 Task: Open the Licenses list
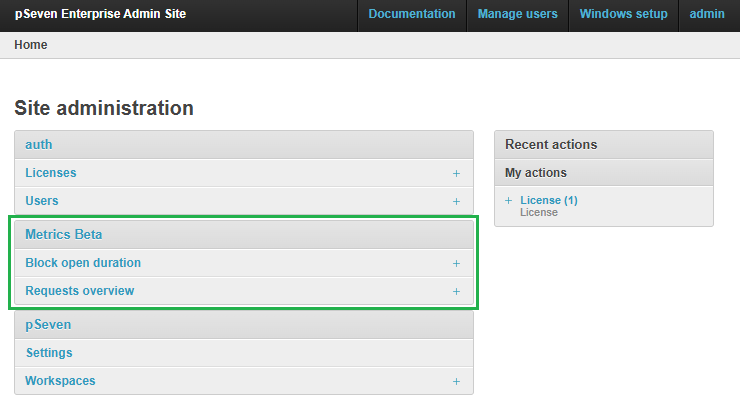tap(51, 173)
